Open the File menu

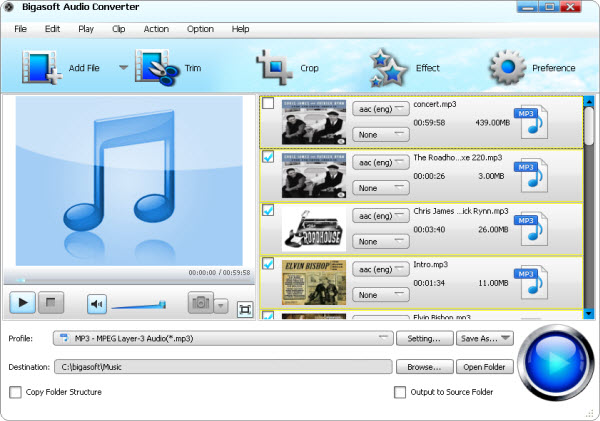tap(20, 29)
